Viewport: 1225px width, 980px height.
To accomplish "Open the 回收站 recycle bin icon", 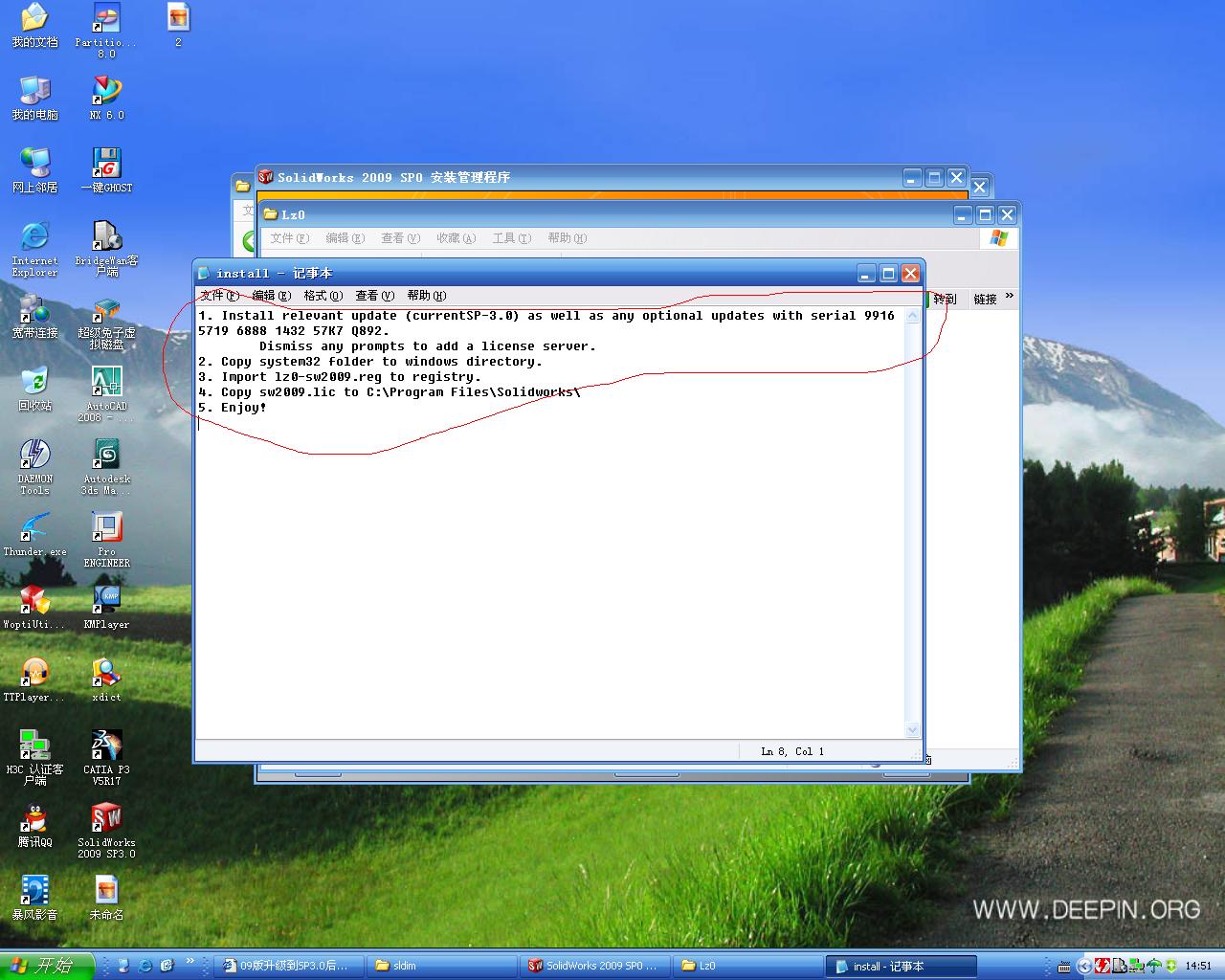I will (34, 389).
